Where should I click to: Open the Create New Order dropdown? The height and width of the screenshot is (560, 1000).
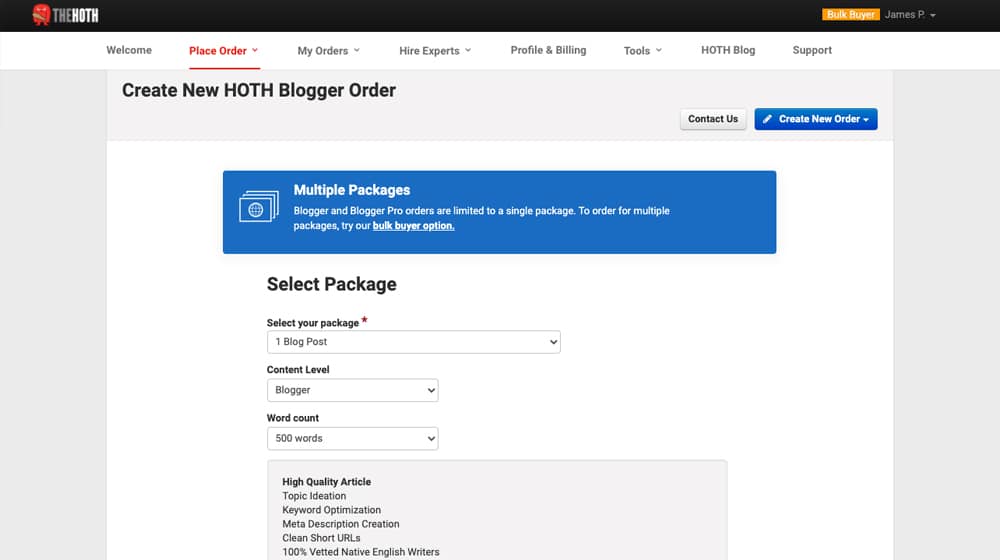(x=816, y=119)
